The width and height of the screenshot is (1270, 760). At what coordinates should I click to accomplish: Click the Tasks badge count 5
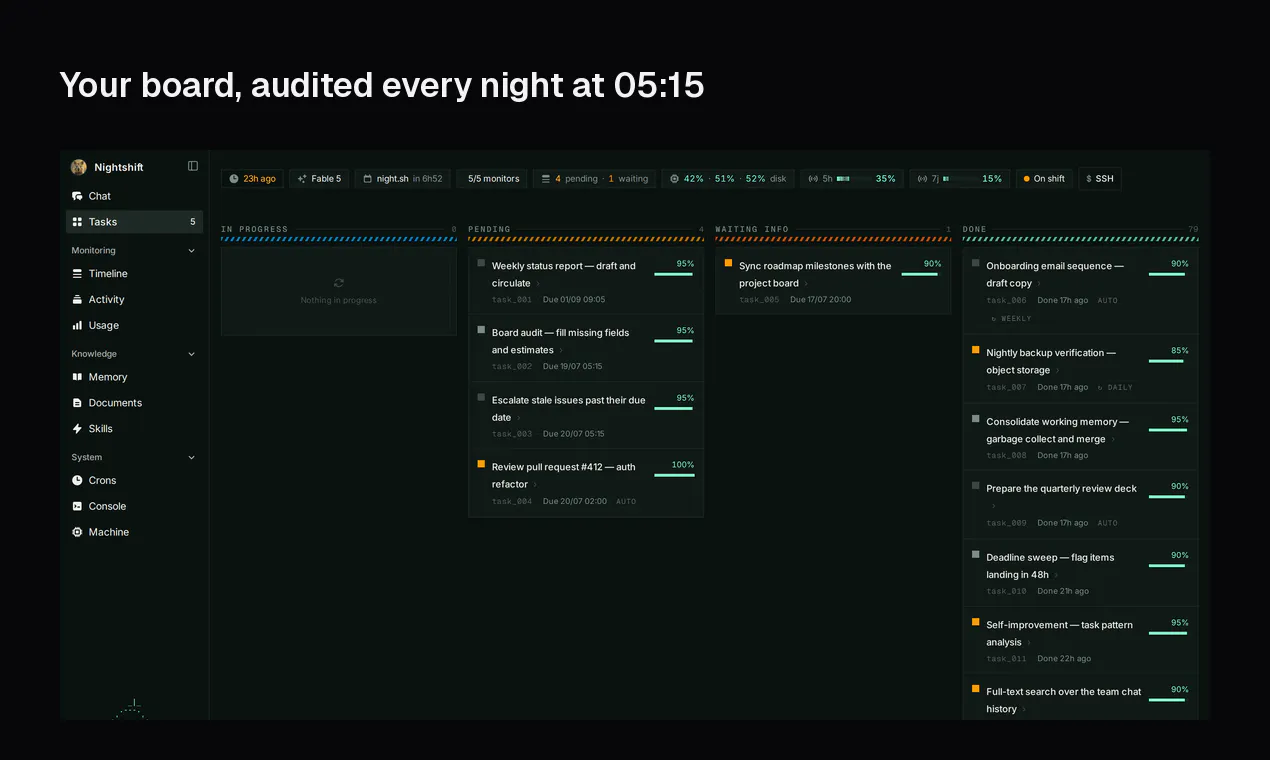tap(193, 222)
